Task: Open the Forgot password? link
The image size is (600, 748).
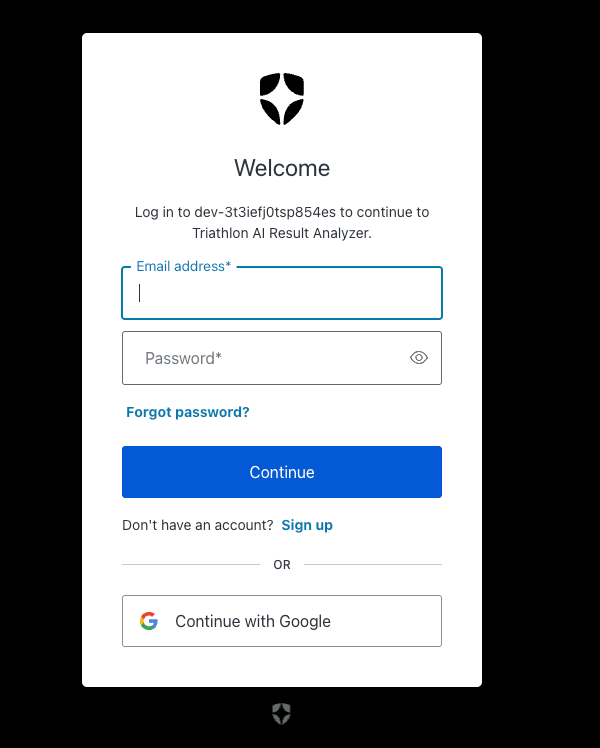Action: click(187, 412)
